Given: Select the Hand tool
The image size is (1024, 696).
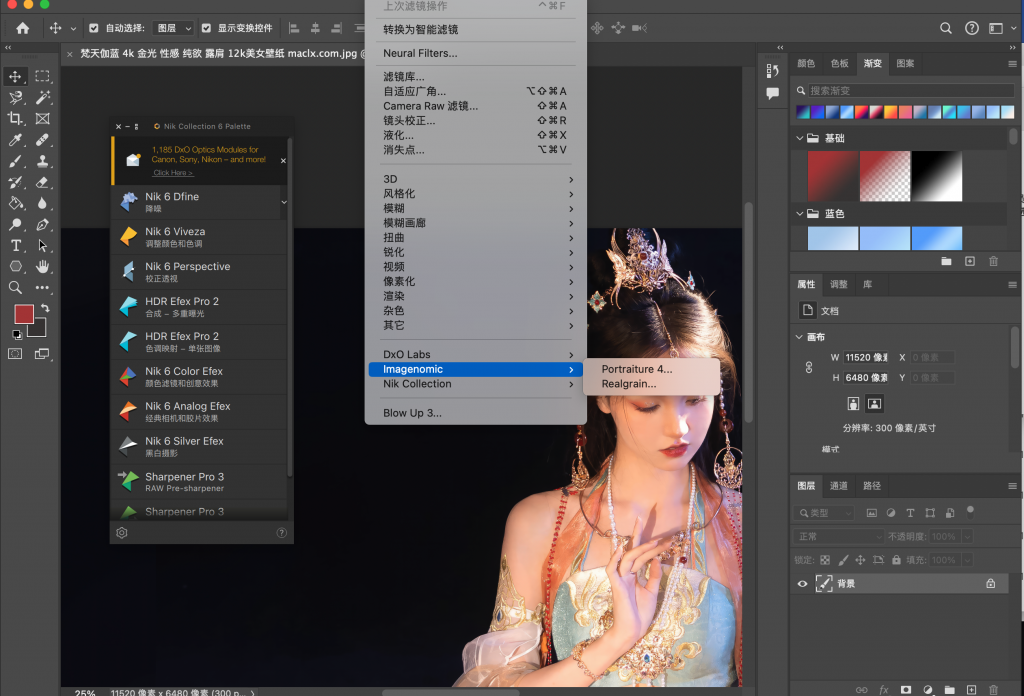Looking at the screenshot, I should (44, 266).
